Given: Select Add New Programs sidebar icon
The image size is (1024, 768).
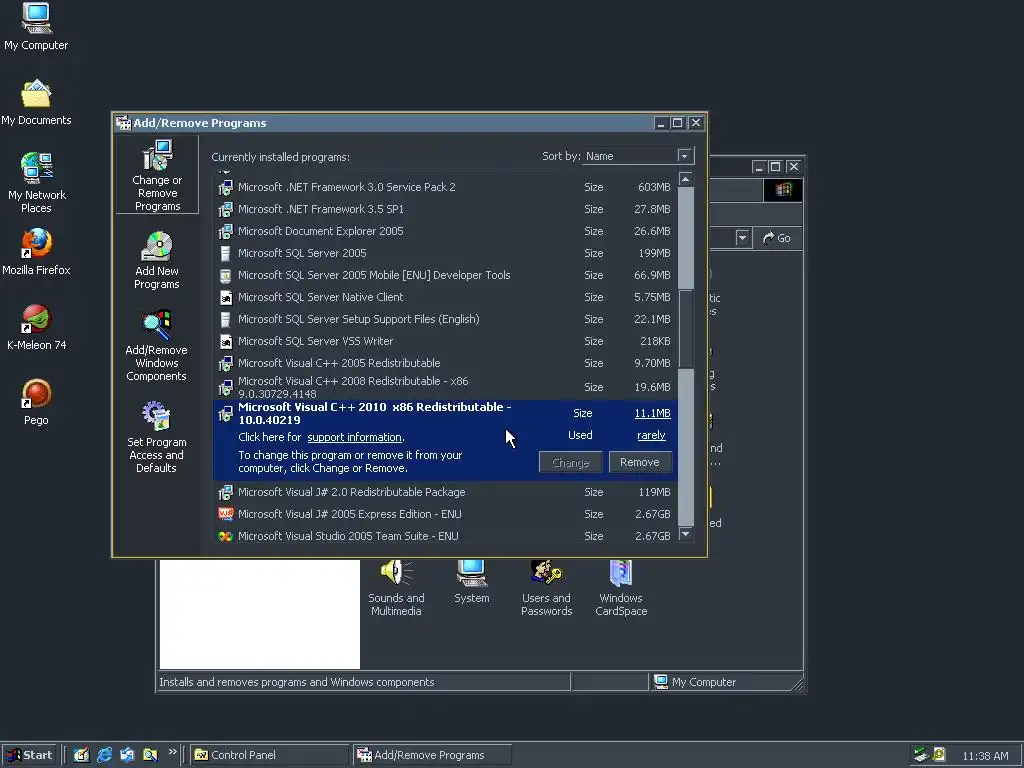Looking at the screenshot, I should point(157,260).
